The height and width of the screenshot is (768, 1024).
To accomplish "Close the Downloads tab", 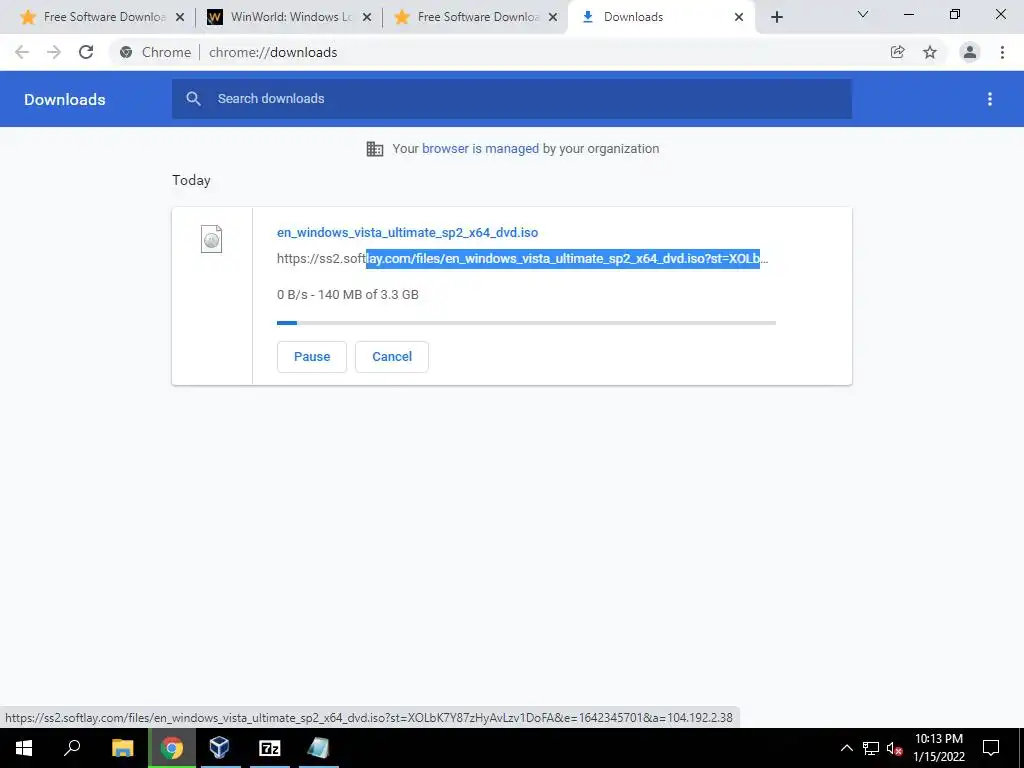I will (x=739, y=17).
